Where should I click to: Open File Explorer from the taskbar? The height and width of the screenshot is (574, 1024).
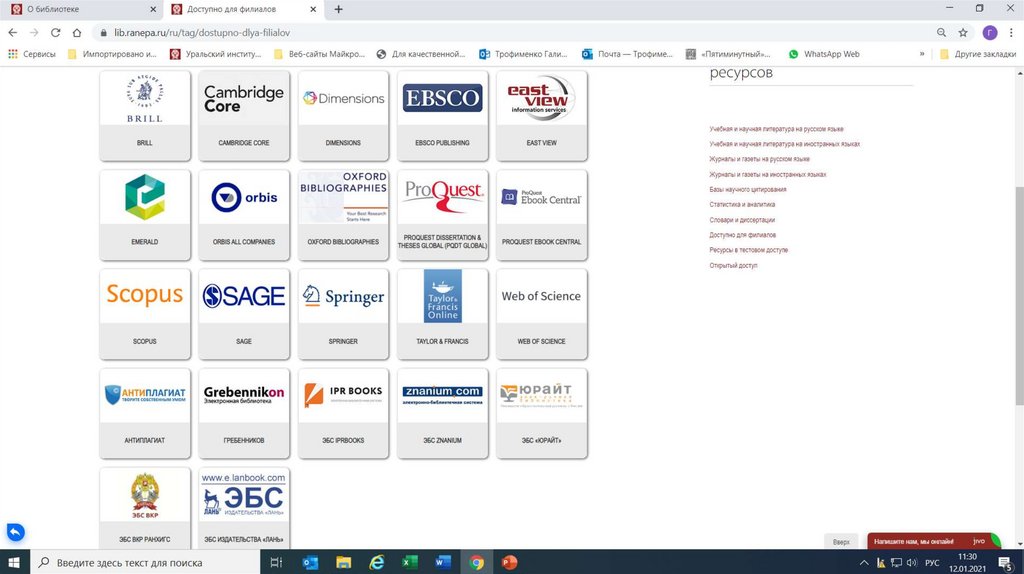(344, 562)
